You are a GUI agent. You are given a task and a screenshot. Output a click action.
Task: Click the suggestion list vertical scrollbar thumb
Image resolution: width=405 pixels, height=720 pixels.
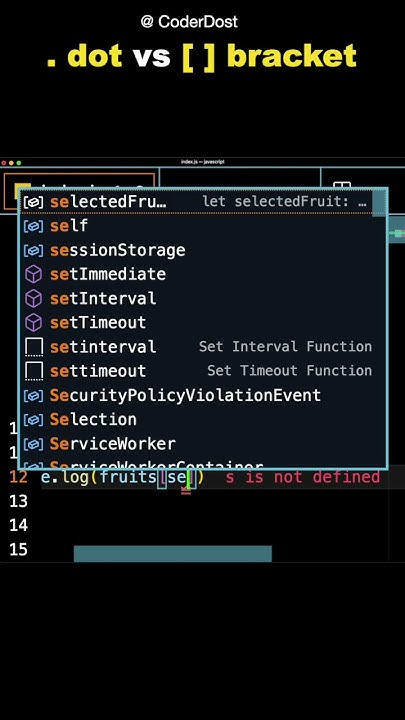coord(379,202)
